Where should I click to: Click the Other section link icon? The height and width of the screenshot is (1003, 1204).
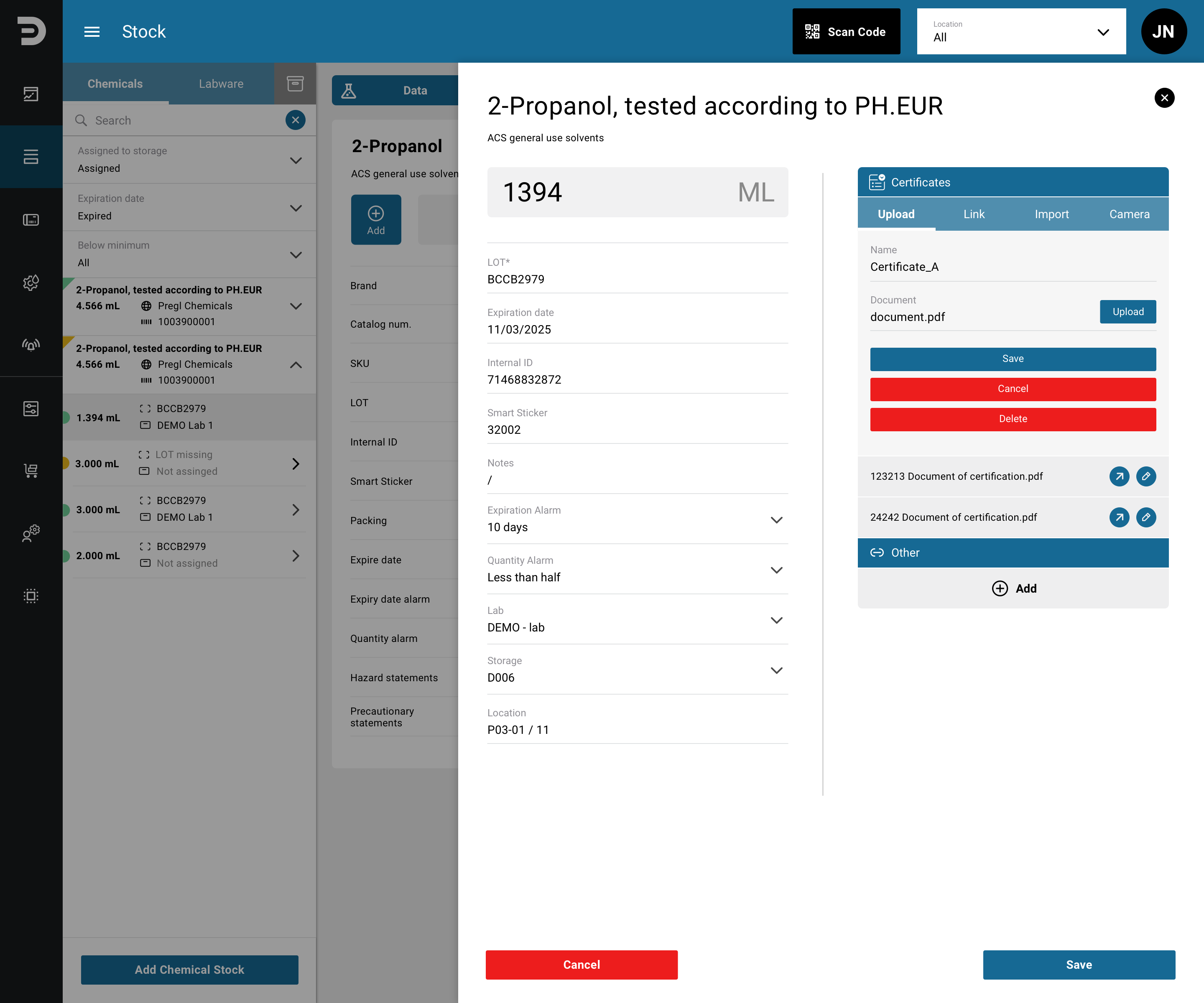[877, 552]
